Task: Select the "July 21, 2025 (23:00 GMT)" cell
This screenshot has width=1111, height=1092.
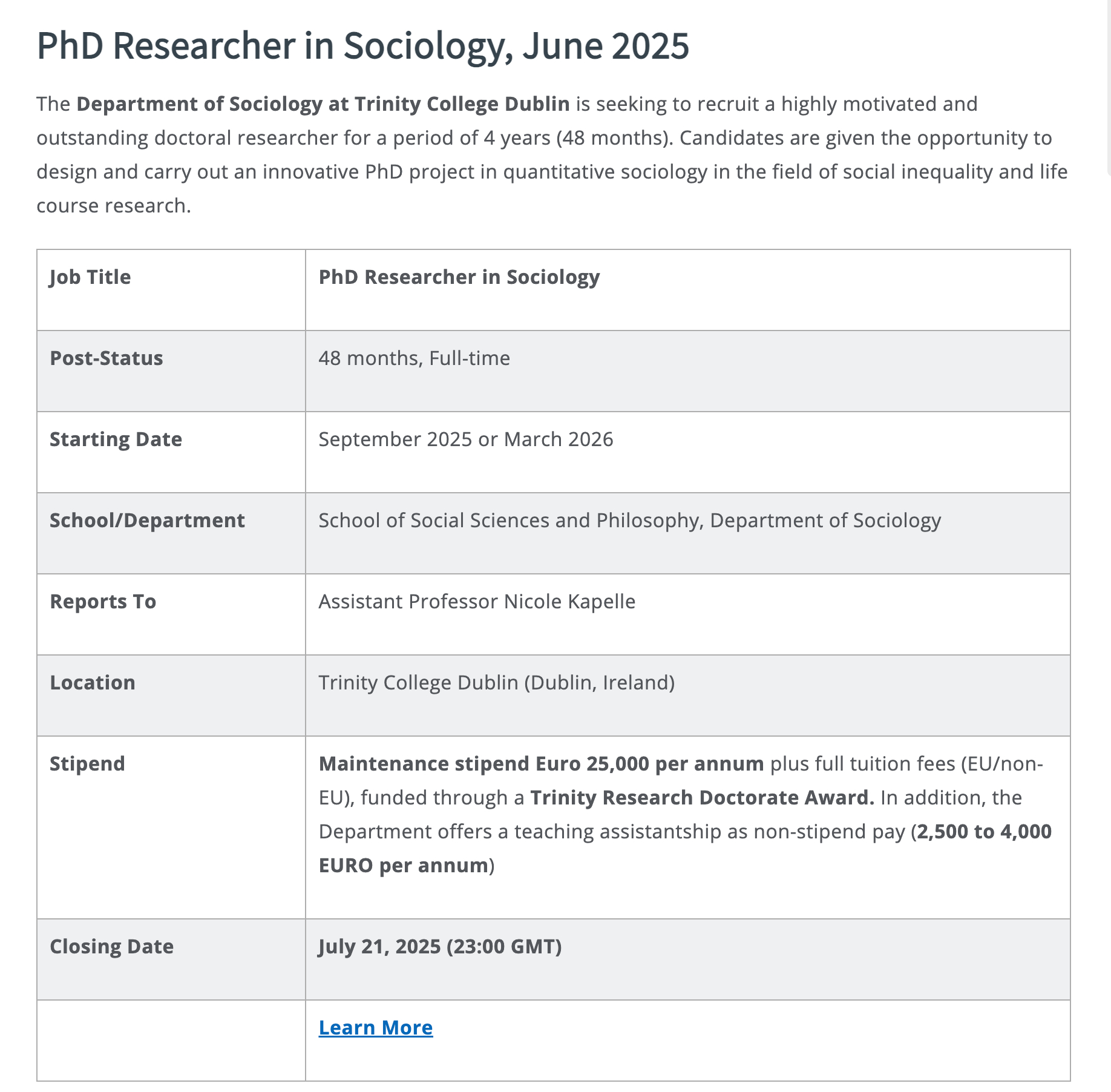Action: pyautogui.click(x=440, y=947)
